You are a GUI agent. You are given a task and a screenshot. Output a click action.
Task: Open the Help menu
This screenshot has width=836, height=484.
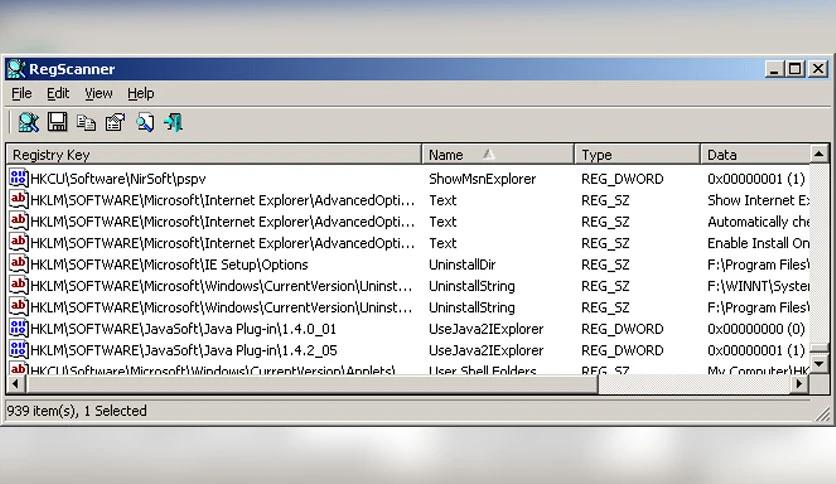pos(141,93)
